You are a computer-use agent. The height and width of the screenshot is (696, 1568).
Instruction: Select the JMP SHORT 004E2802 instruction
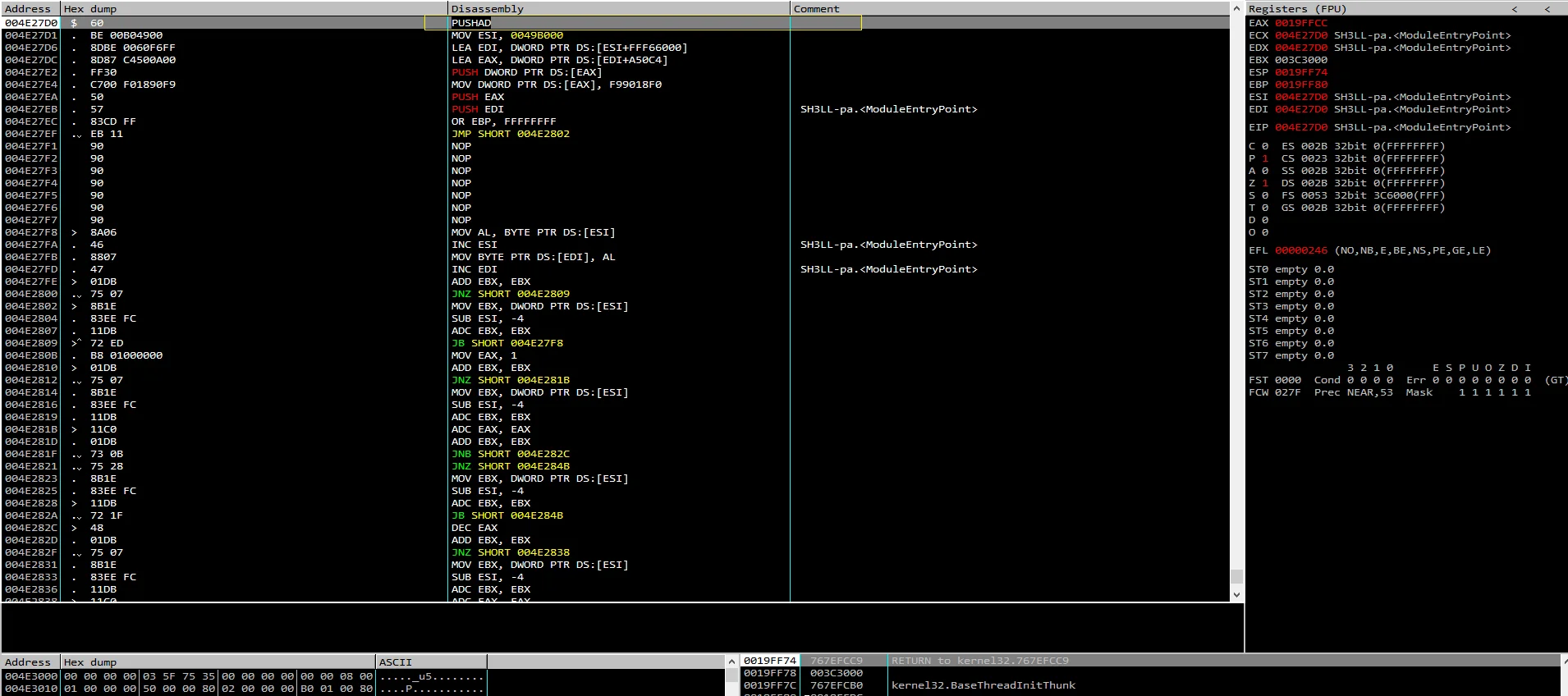pos(511,134)
